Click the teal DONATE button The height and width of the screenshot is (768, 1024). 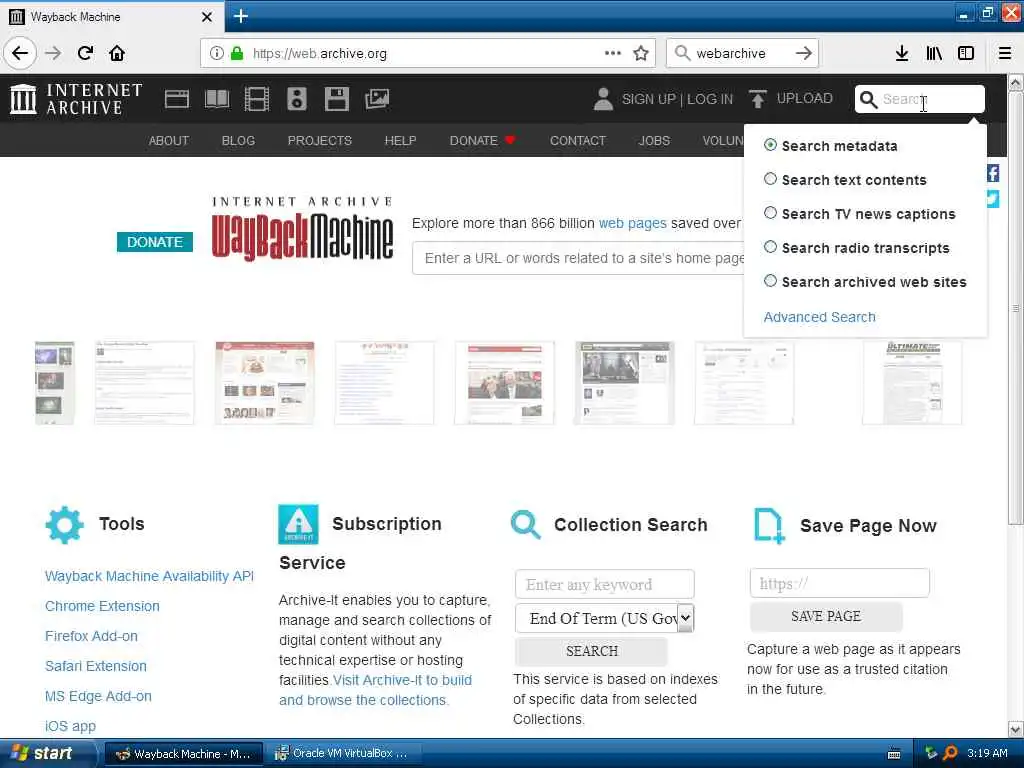point(155,242)
